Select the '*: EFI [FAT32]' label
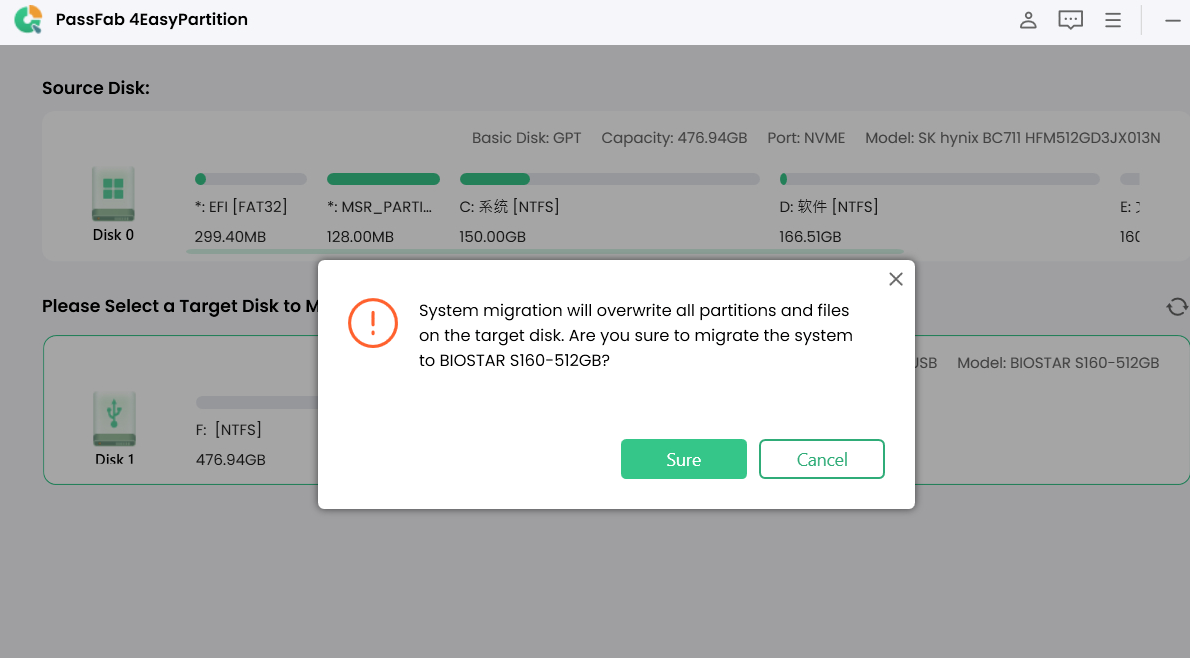The image size is (1190, 658). click(x=241, y=206)
